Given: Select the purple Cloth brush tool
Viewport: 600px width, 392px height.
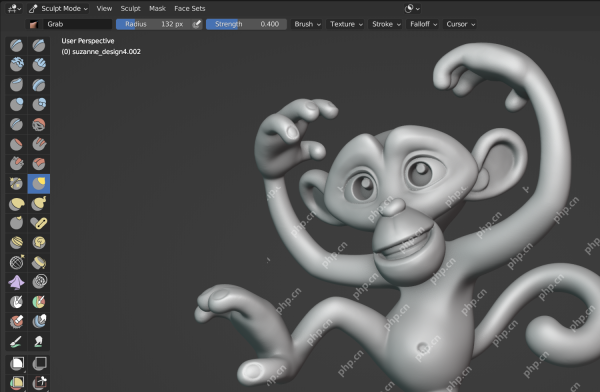Looking at the screenshot, I should (x=16, y=282).
